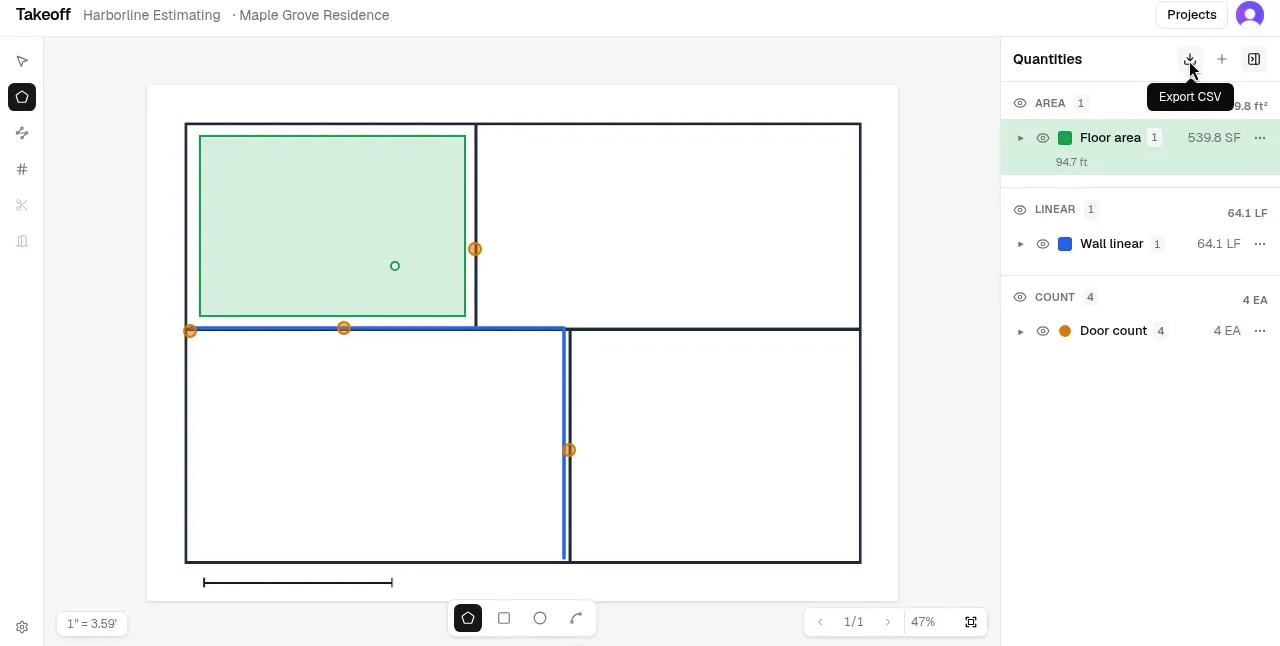Open the more options menu for Wall linear
The height and width of the screenshot is (646, 1280).
click(x=1260, y=244)
